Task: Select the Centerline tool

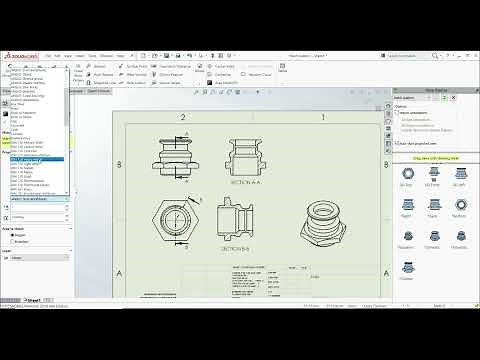Action: [219, 74]
